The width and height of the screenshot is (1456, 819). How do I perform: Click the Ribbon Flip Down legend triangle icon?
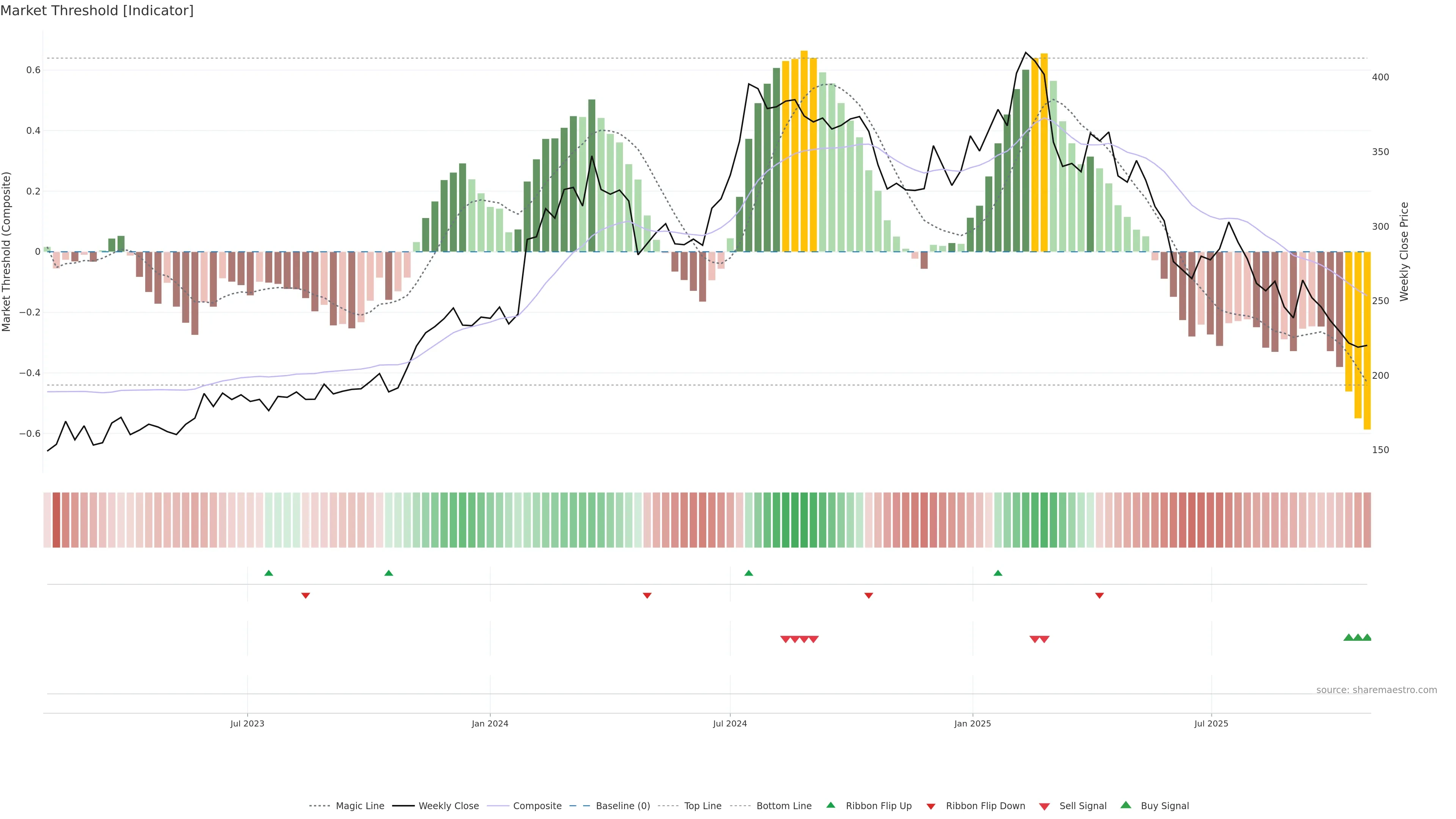930,806
